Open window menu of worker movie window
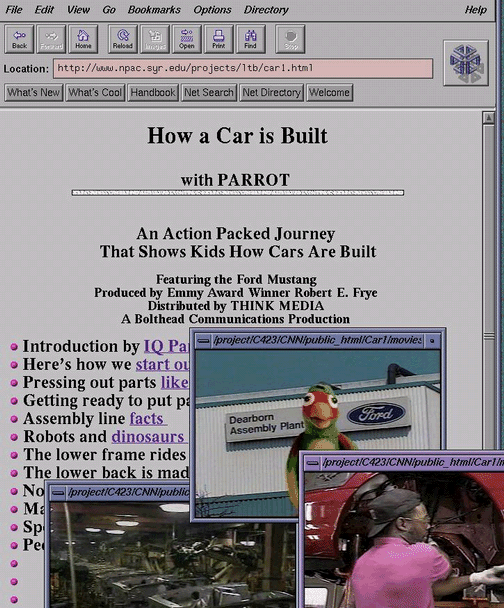504x608 pixels. pos(312,463)
